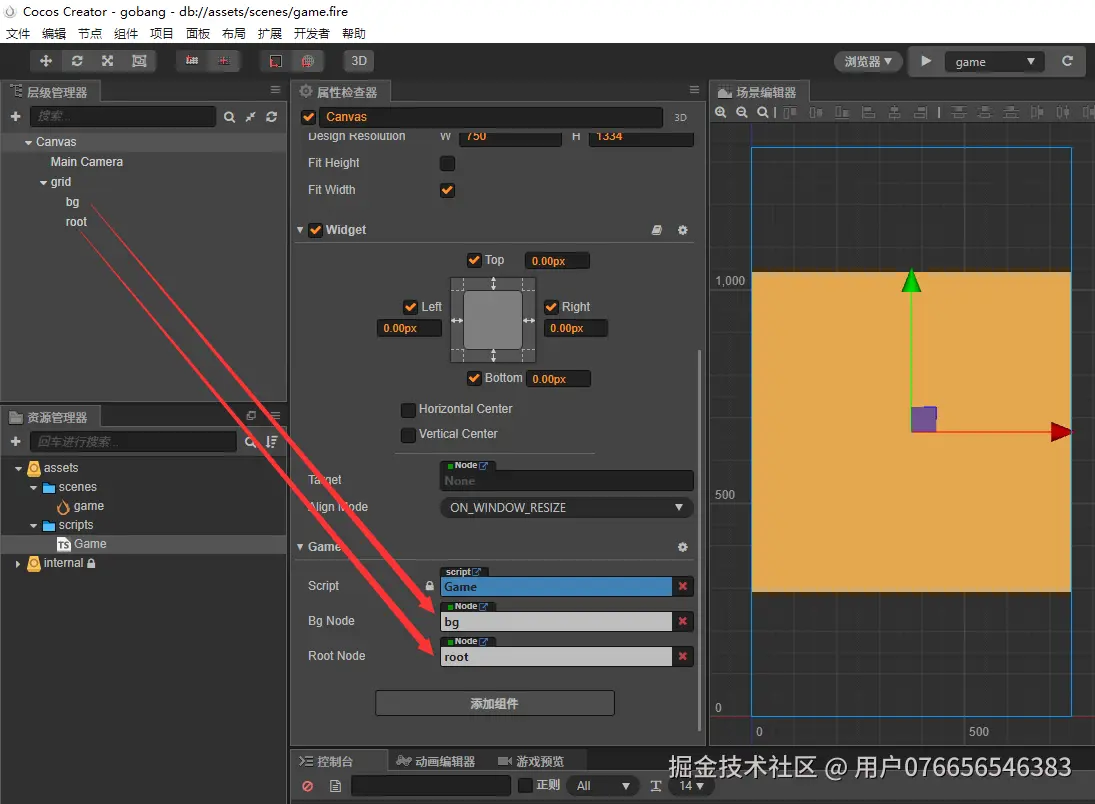Zoom in on scene editor
Viewport: 1095px width, 804px height.
point(721,112)
